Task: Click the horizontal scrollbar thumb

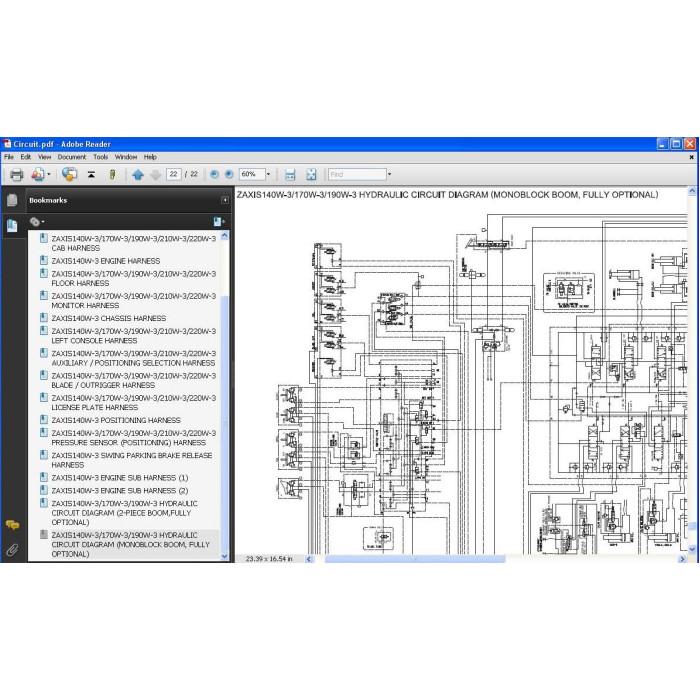Action: tap(415, 559)
